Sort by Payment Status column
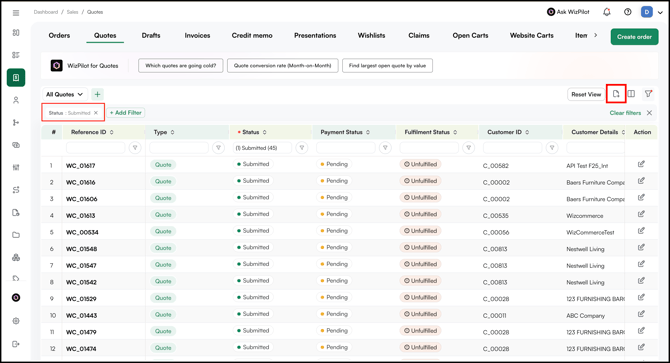The height and width of the screenshot is (363, 670). tap(368, 132)
